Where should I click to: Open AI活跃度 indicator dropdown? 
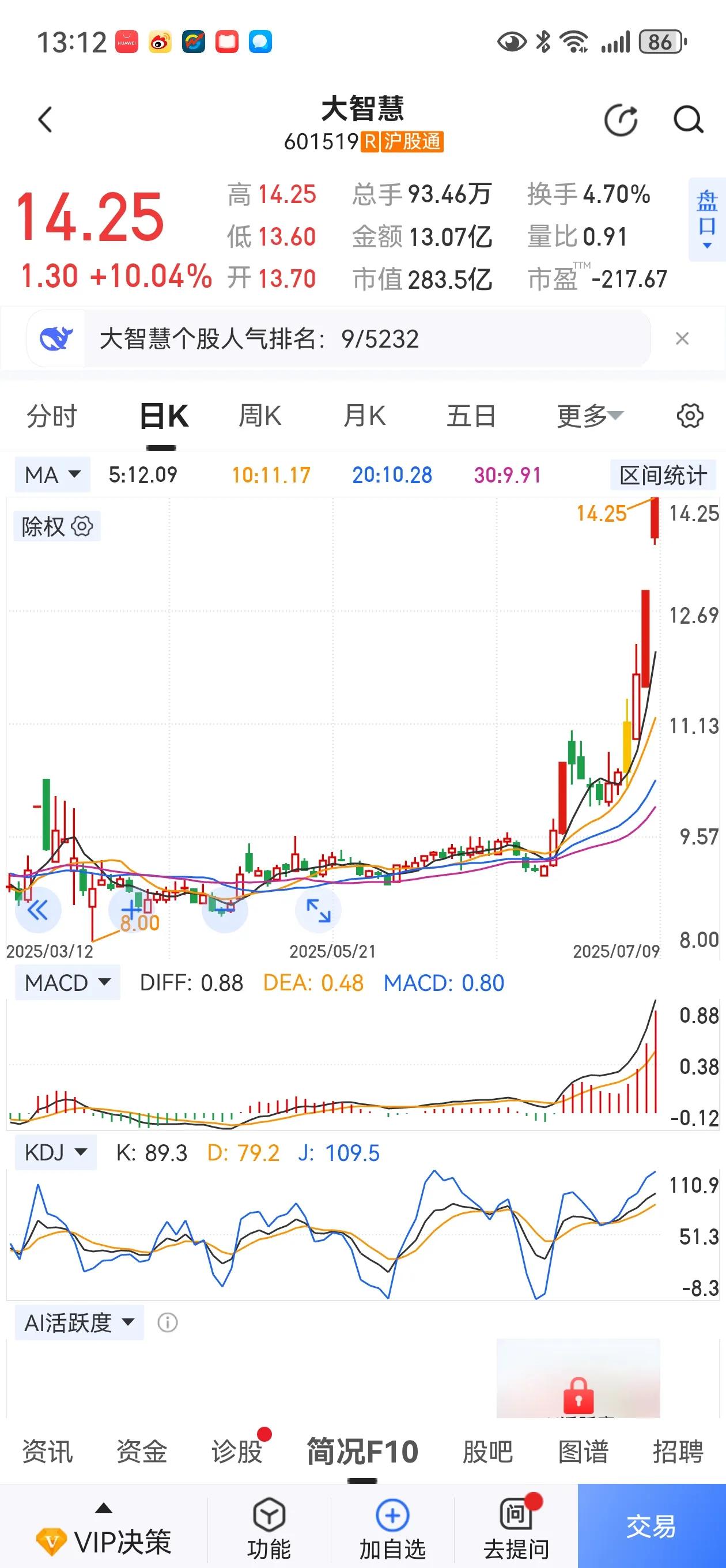[x=79, y=1322]
